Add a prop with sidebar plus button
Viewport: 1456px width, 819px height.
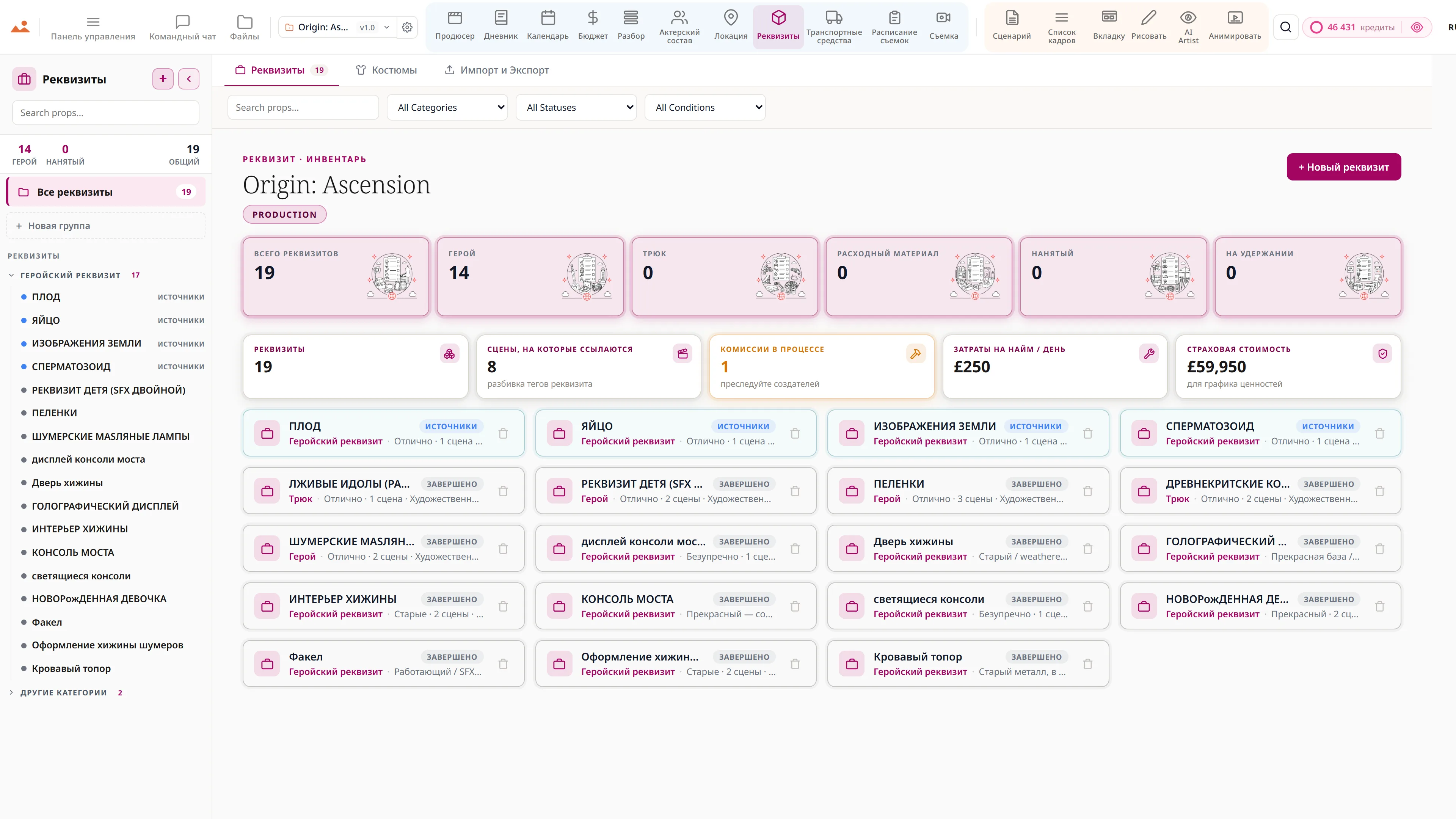(163, 78)
